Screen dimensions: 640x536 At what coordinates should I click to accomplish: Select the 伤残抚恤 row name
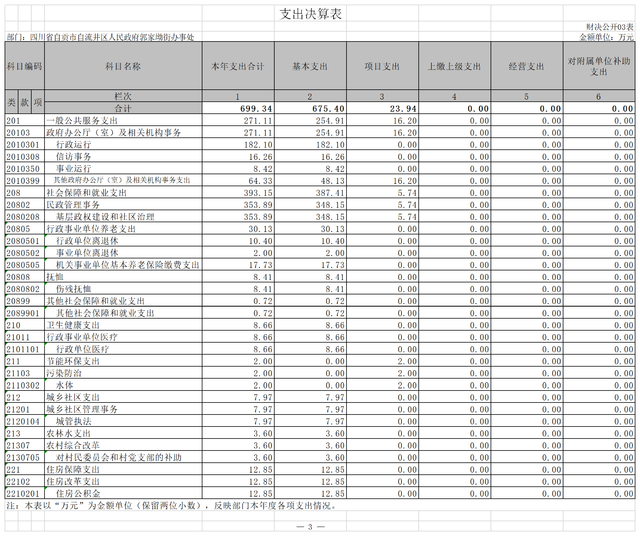point(73,289)
